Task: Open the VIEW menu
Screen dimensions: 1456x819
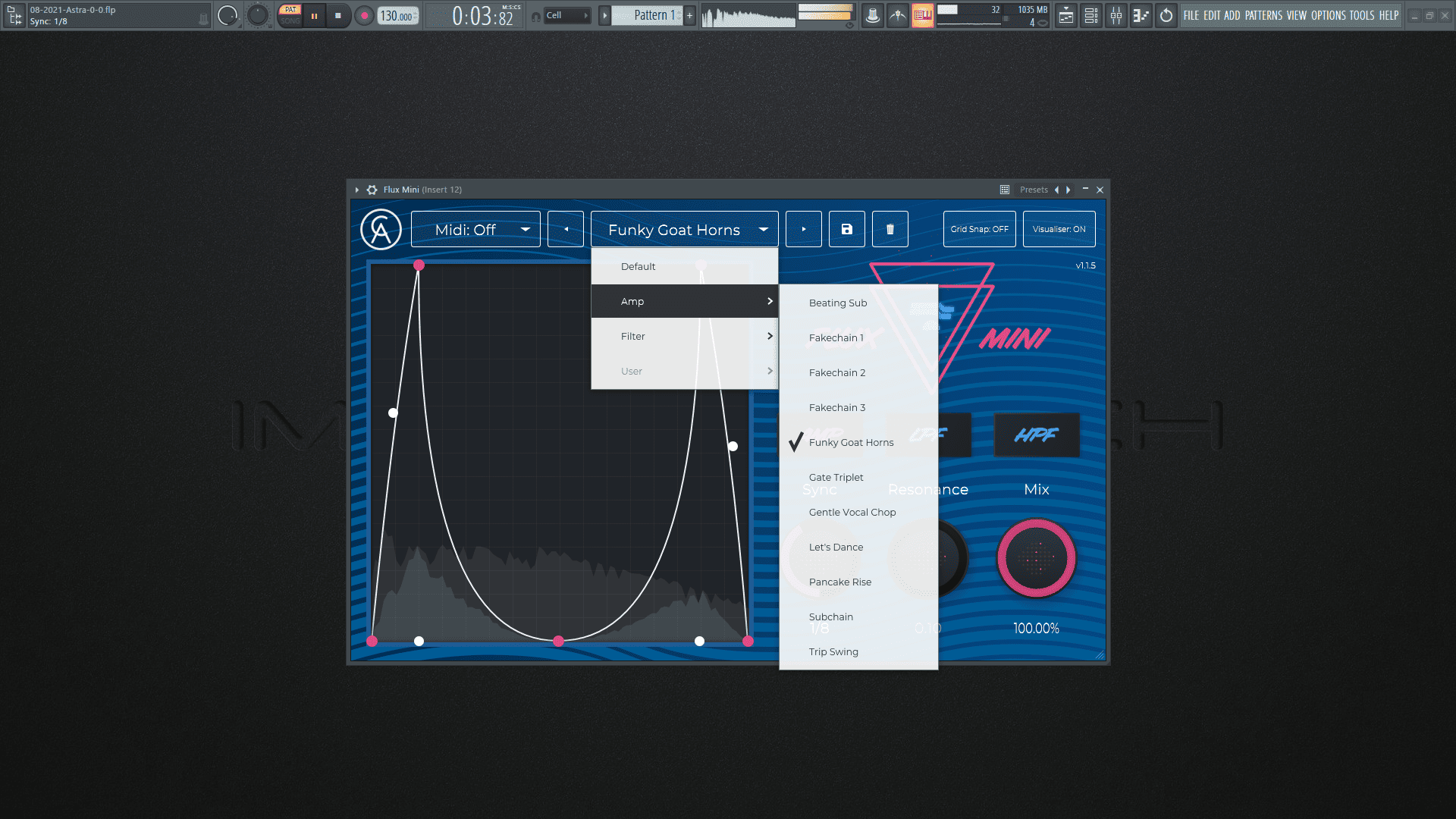Action: [1297, 15]
